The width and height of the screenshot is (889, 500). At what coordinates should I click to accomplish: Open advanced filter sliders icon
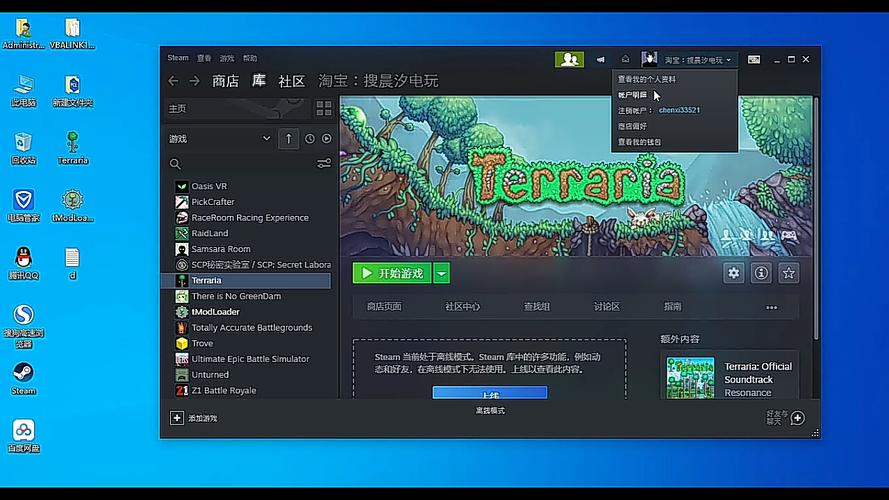click(x=324, y=164)
